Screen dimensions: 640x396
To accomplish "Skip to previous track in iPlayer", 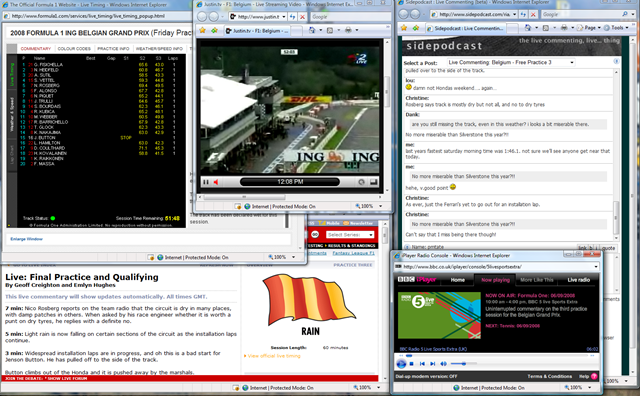I will pyautogui.click(x=422, y=364).
